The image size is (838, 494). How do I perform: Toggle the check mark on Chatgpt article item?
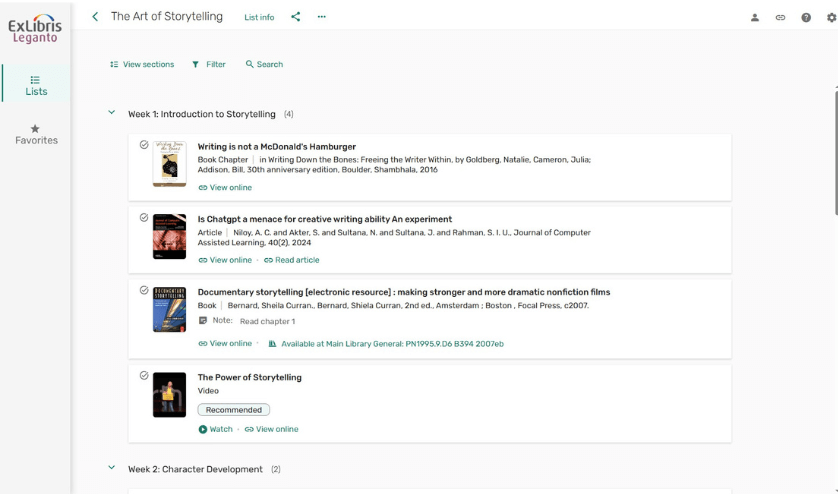(x=144, y=217)
